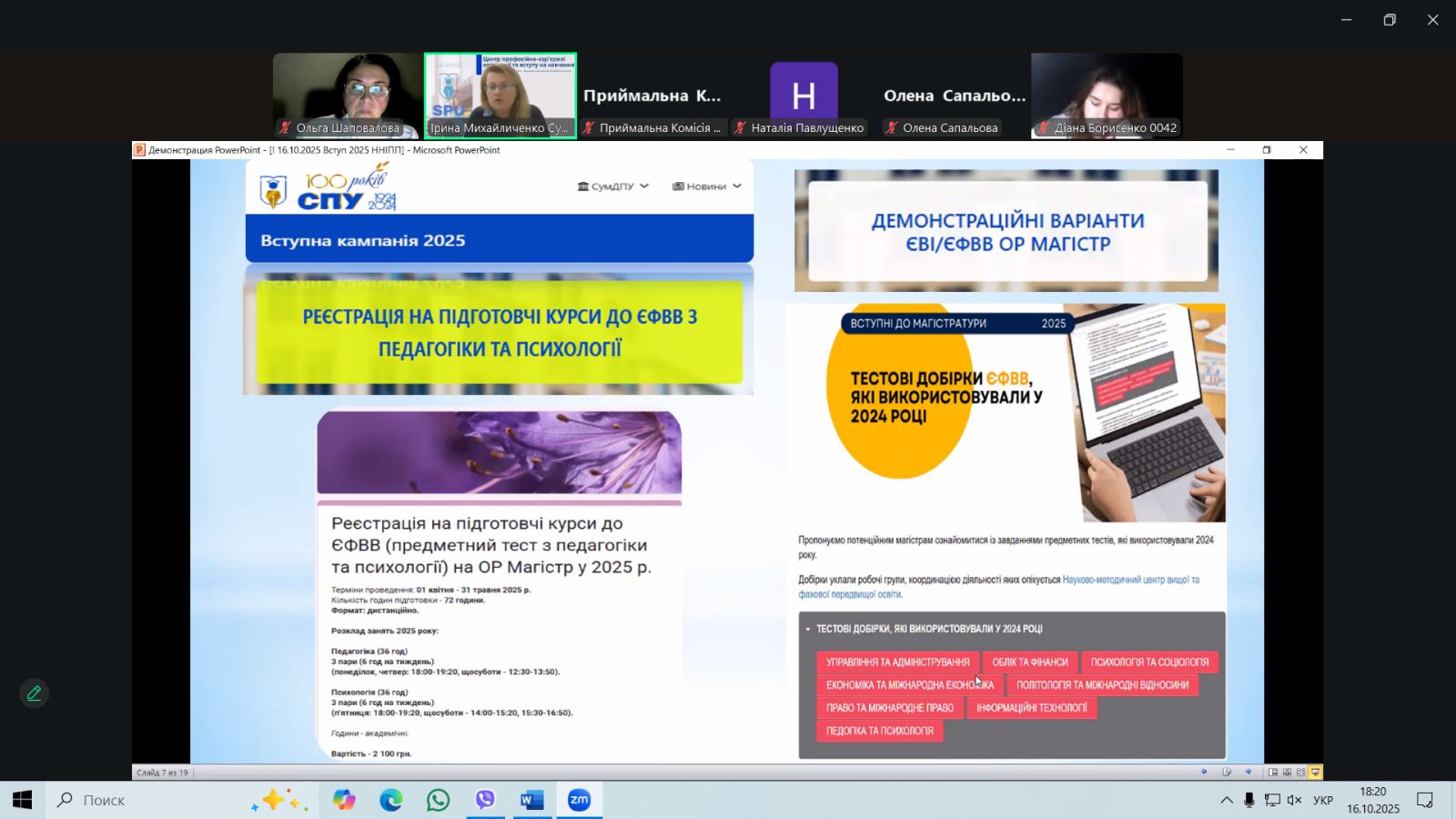This screenshot has height=819, width=1456.
Task: Expand the СумДПУ dropdown menu
Action: click(613, 187)
